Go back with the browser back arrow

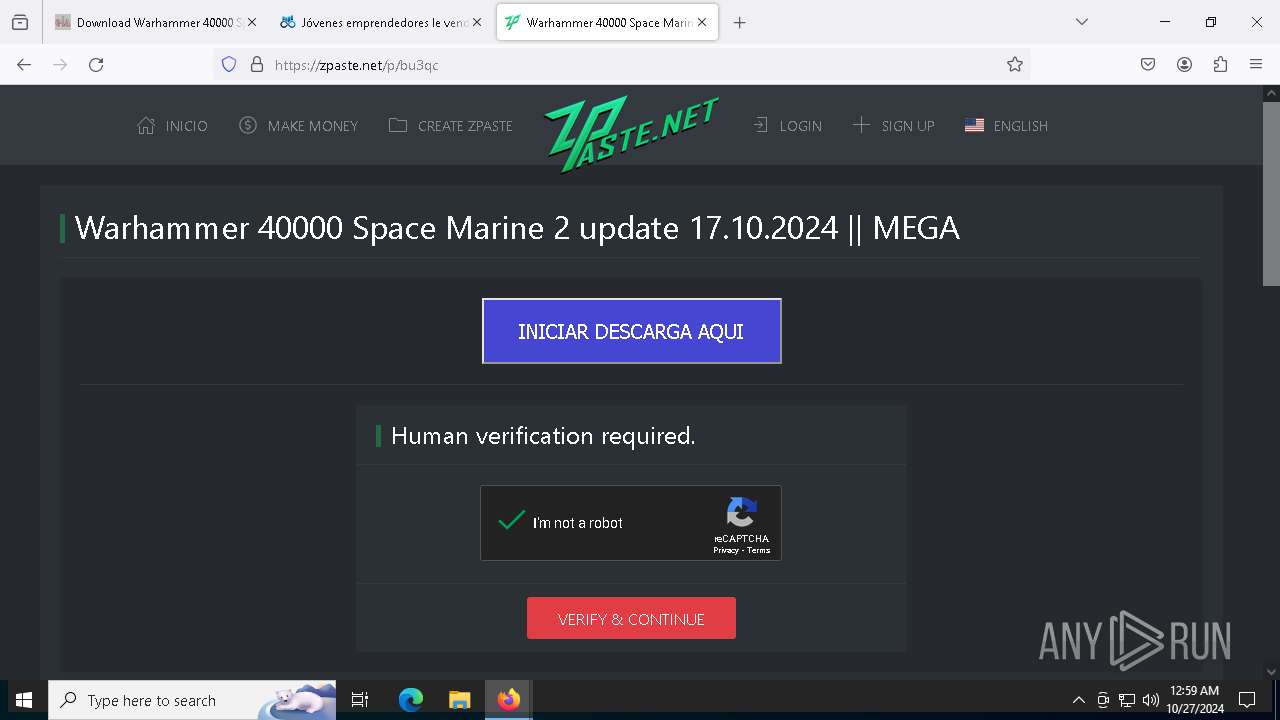tap(24, 65)
